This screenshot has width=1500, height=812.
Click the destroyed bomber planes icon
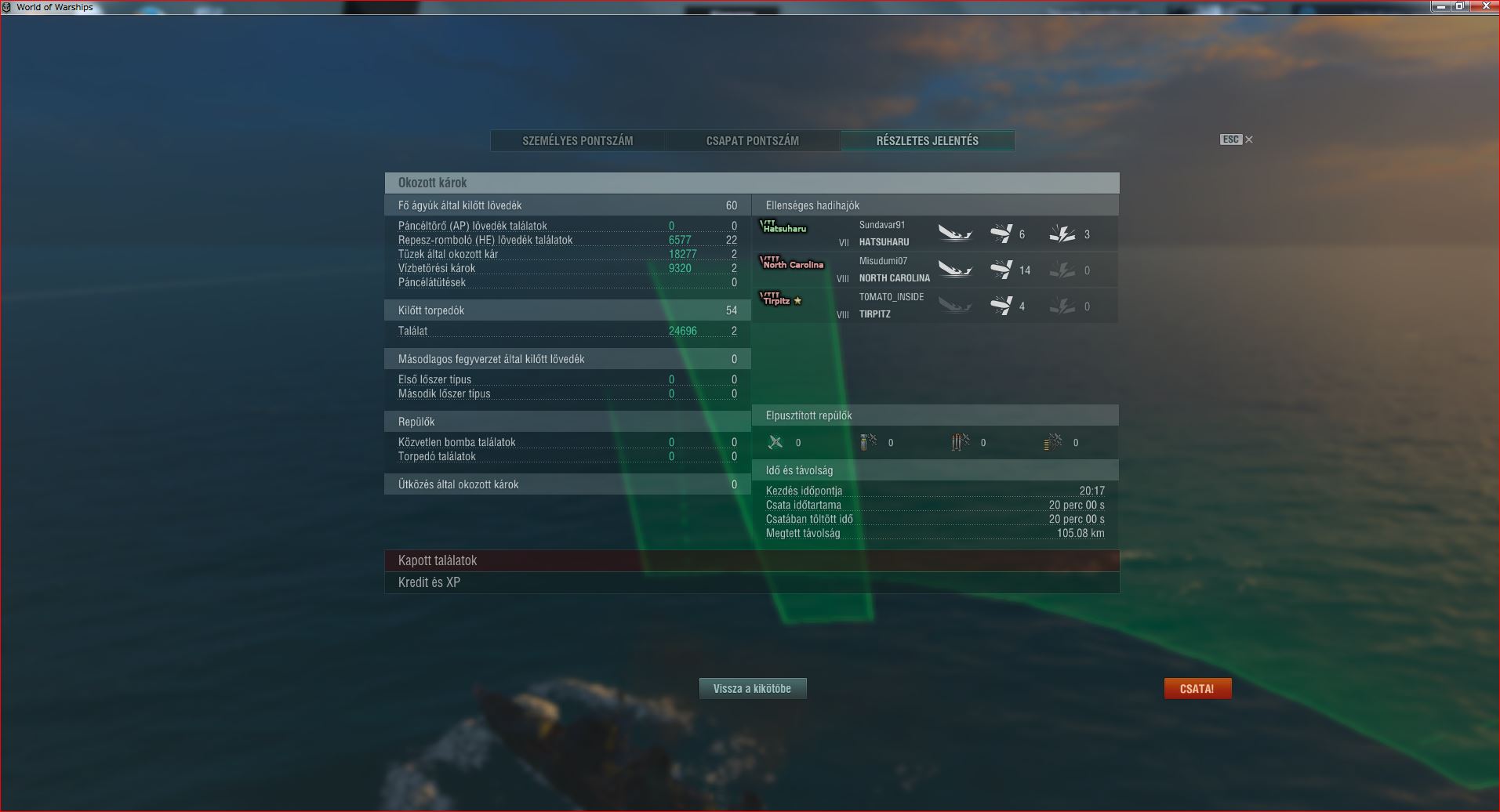click(x=868, y=442)
